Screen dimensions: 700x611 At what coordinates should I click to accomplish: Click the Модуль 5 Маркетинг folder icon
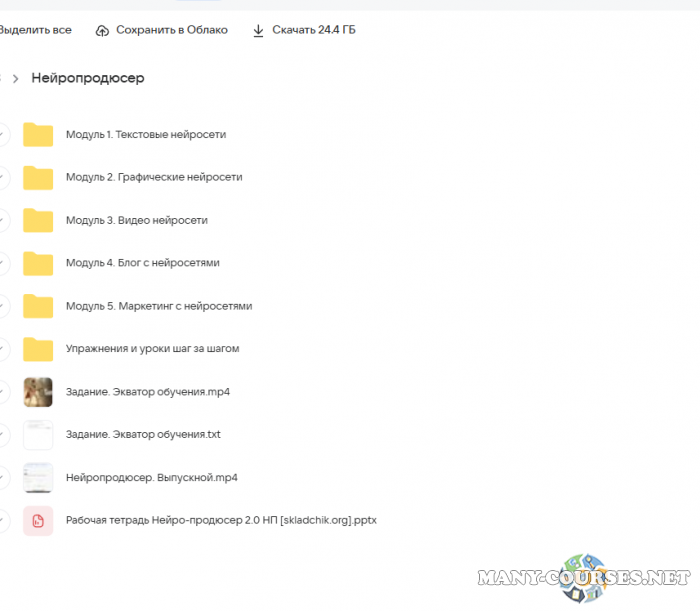point(38,306)
